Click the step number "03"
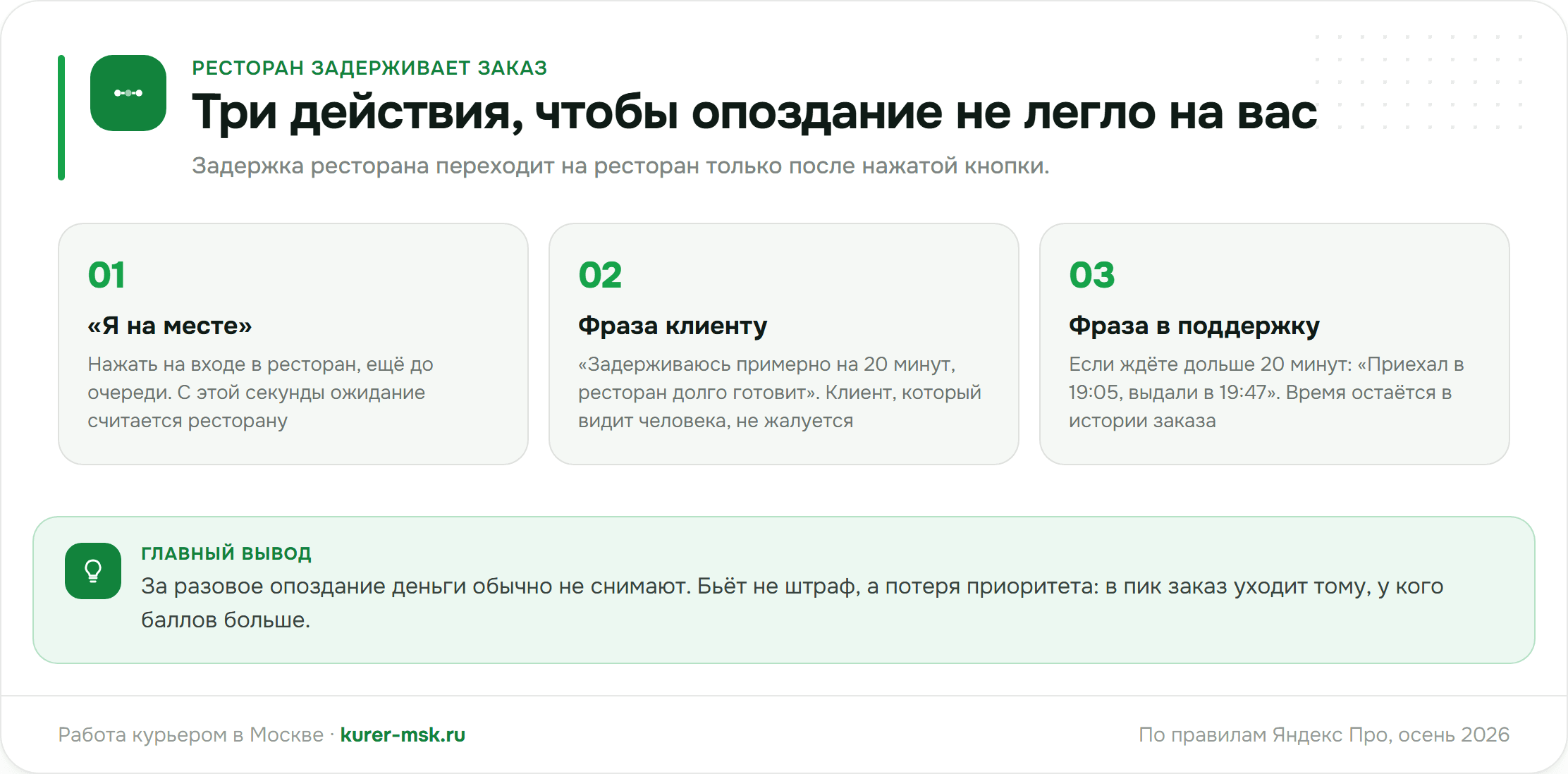Viewport: 1568px width, 774px height. click(x=1091, y=275)
